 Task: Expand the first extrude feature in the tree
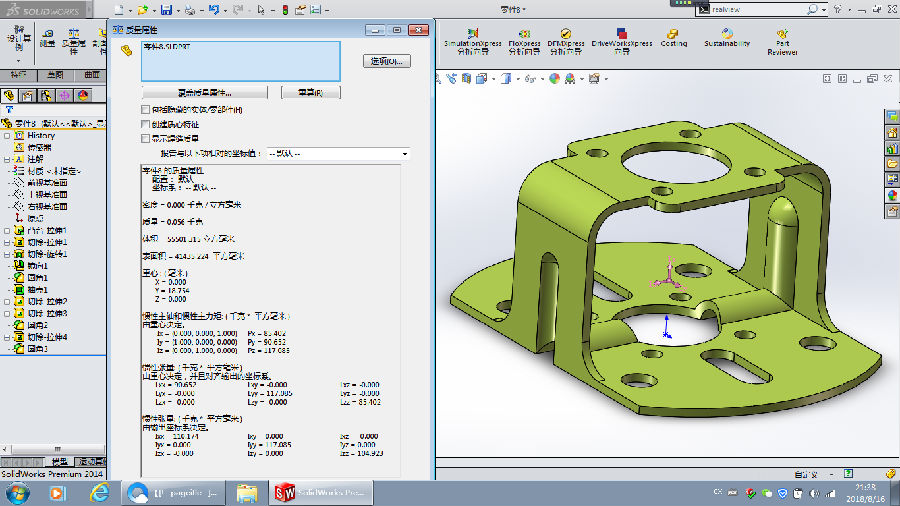tap(7, 231)
